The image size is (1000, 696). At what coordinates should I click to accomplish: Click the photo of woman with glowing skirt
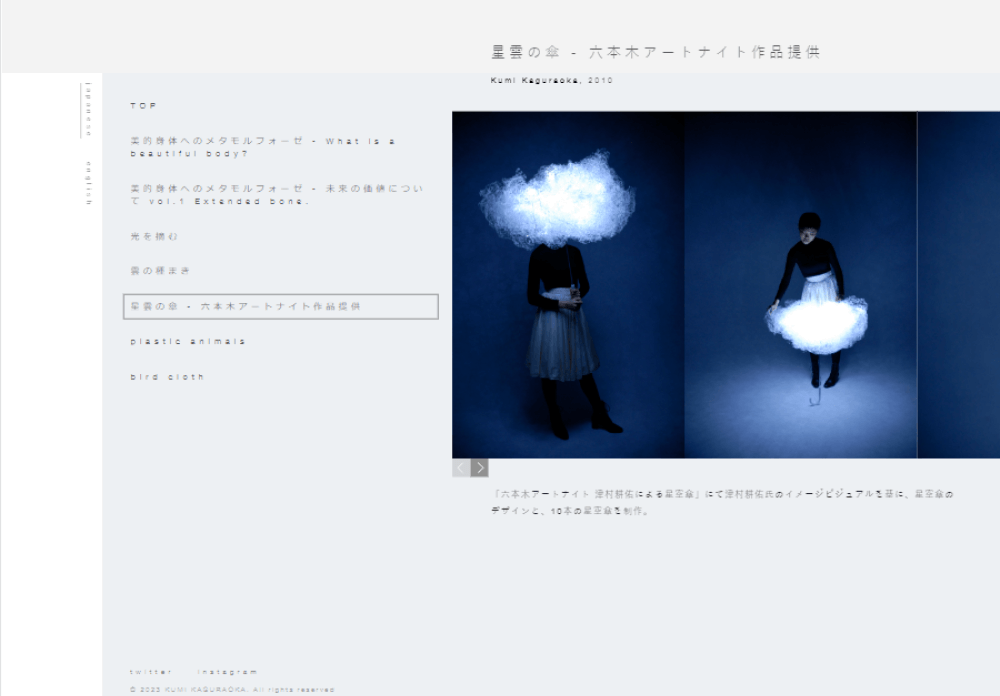point(800,285)
